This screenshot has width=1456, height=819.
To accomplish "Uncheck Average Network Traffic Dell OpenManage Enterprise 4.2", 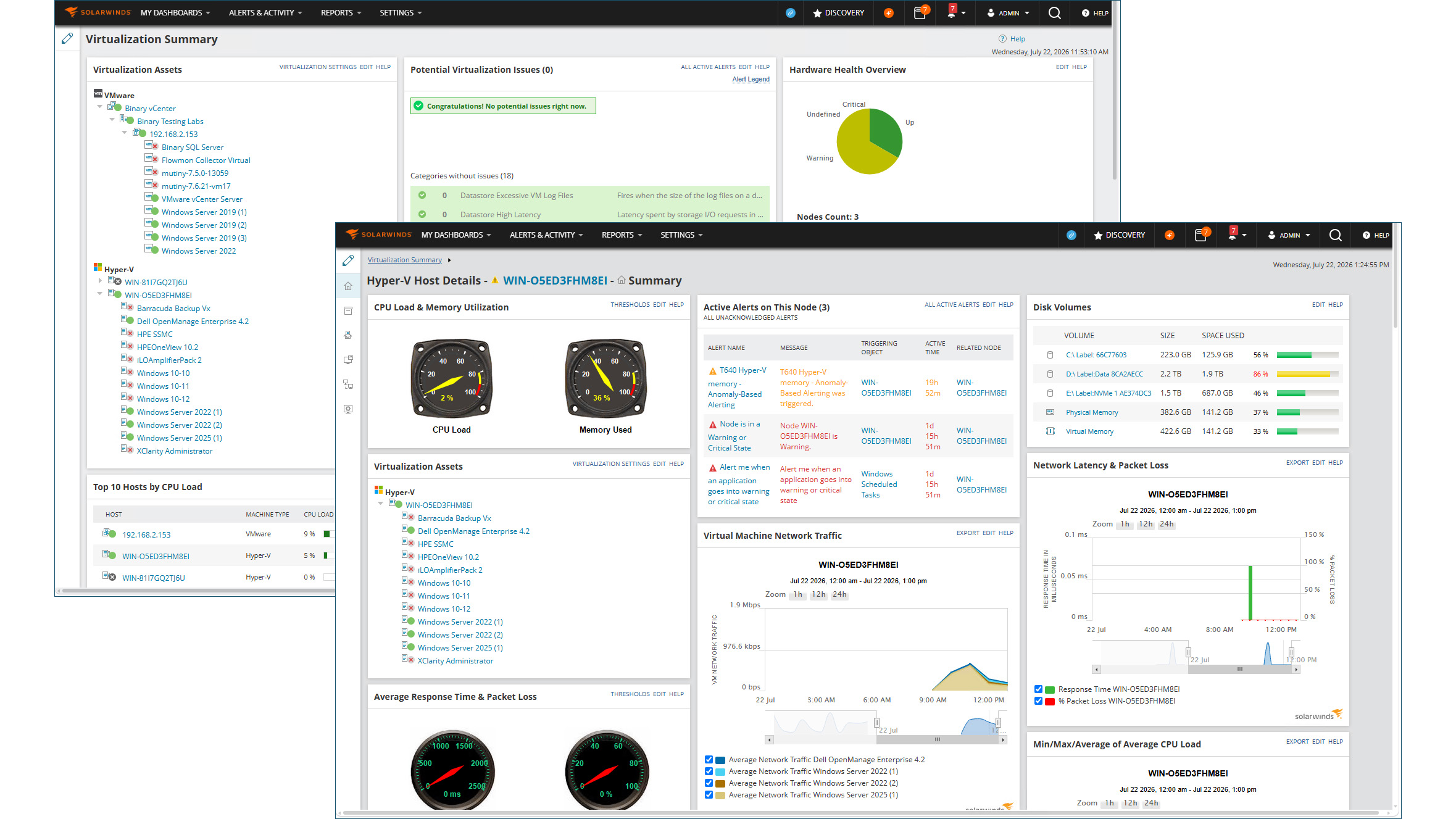I will click(709, 760).
